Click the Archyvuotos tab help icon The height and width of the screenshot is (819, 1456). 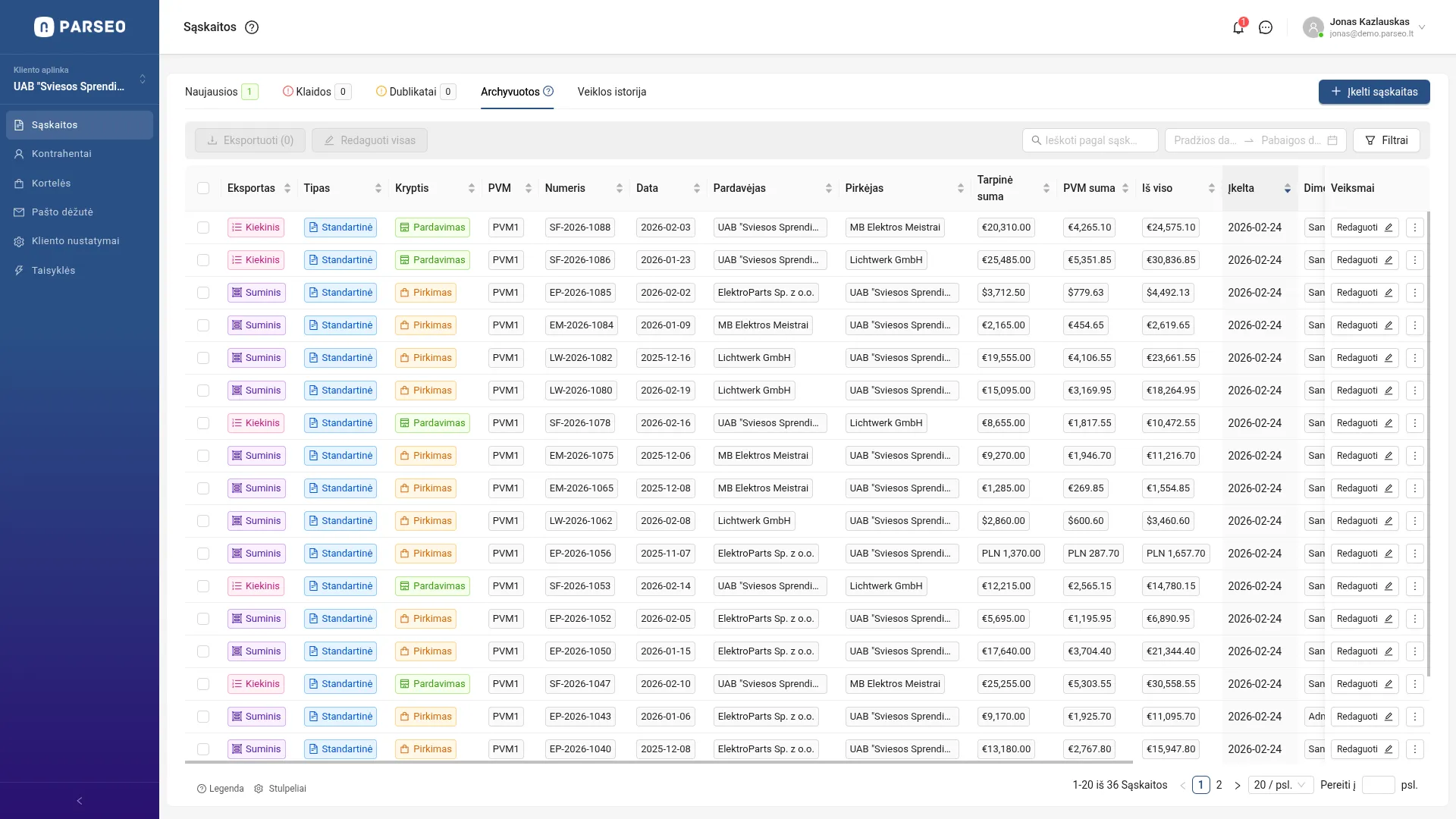tap(548, 92)
